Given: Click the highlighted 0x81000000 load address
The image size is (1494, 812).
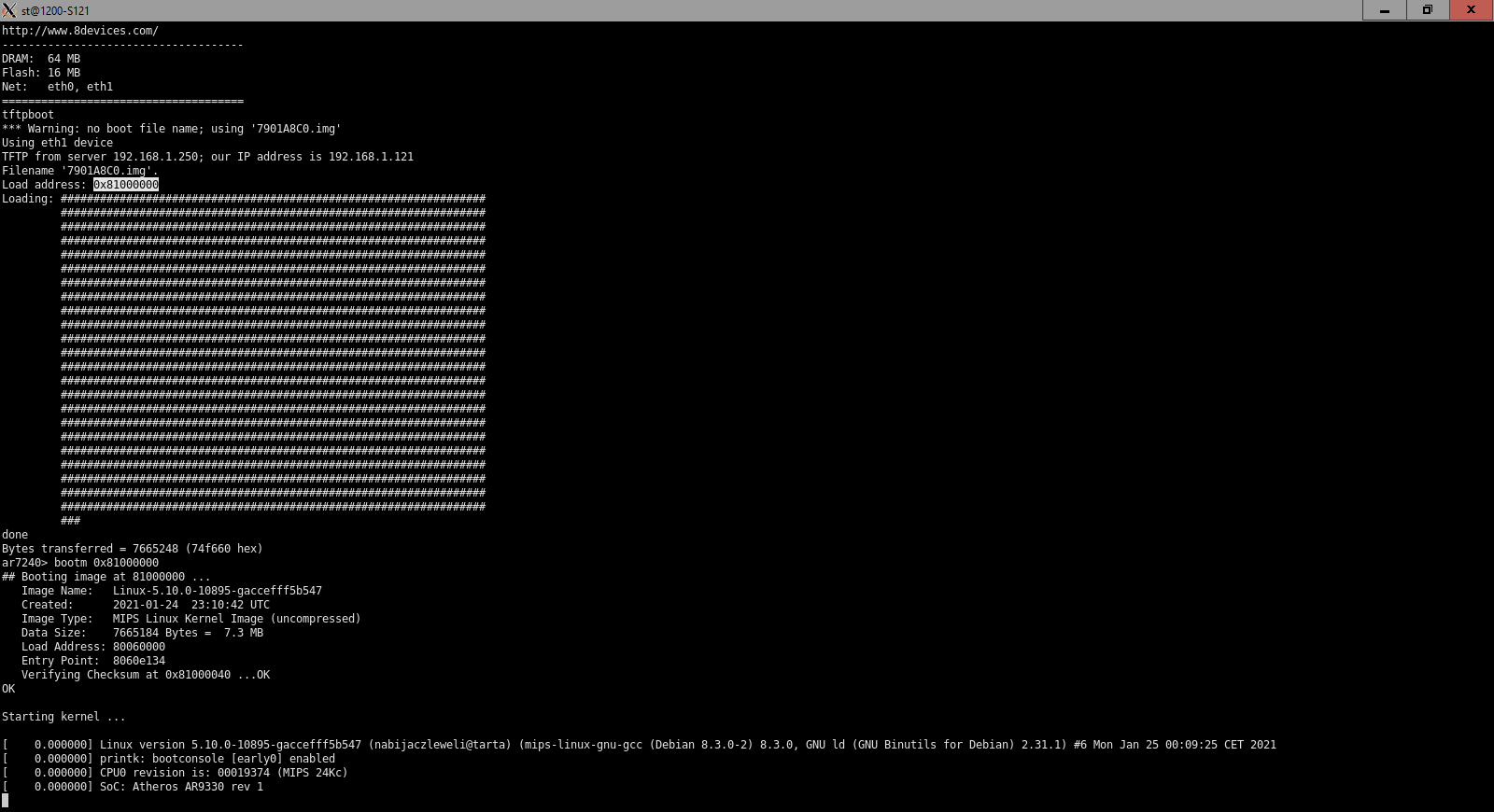Looking at the screenshot, I should (126, 185).
